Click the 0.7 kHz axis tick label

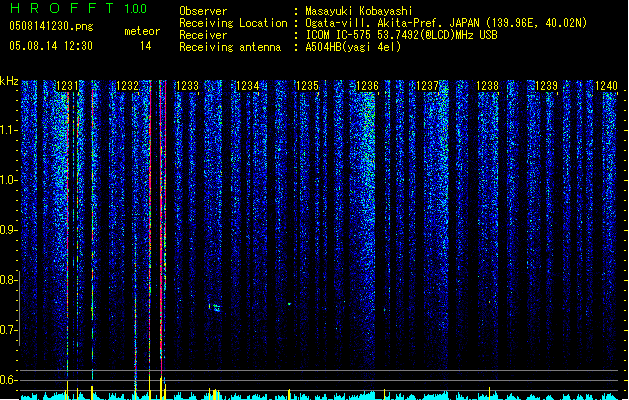[8, 330]
